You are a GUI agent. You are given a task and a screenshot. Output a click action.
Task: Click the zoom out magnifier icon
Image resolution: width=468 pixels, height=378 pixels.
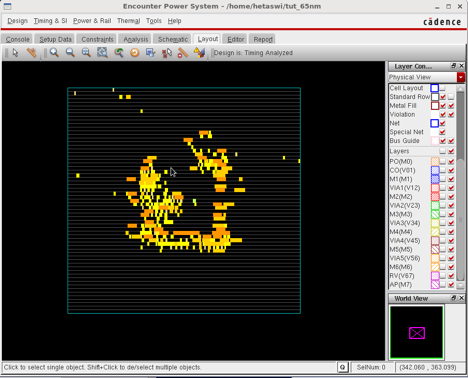coord(70,53)
